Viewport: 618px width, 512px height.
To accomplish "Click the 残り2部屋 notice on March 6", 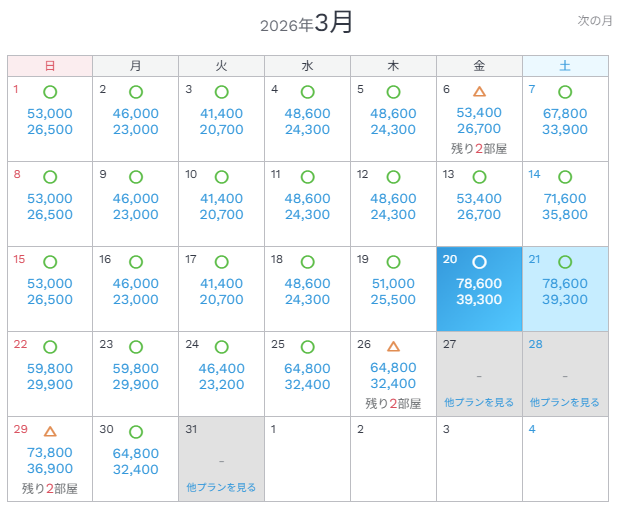I will tap(479, 148).
